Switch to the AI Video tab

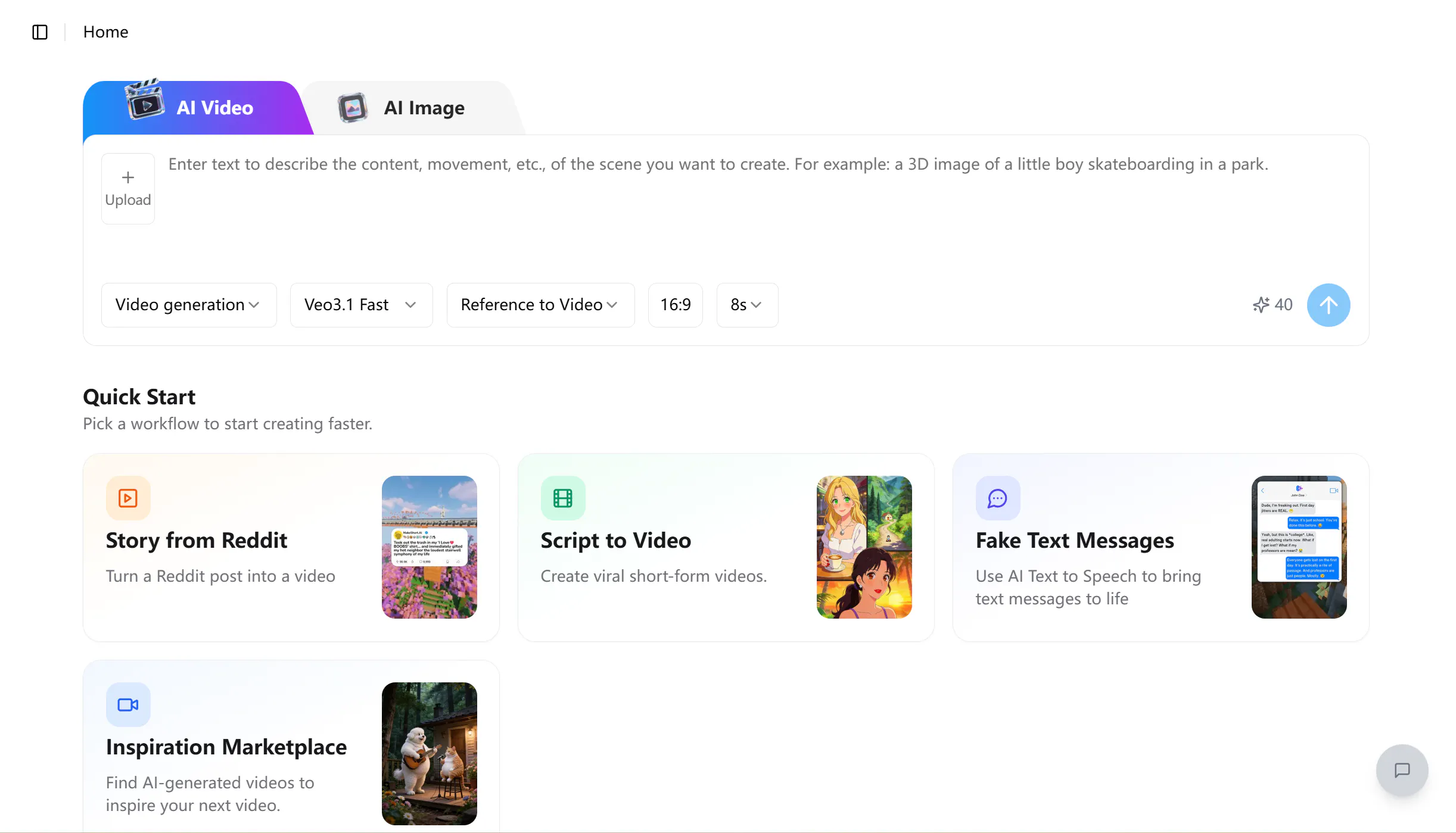(197, 108)
